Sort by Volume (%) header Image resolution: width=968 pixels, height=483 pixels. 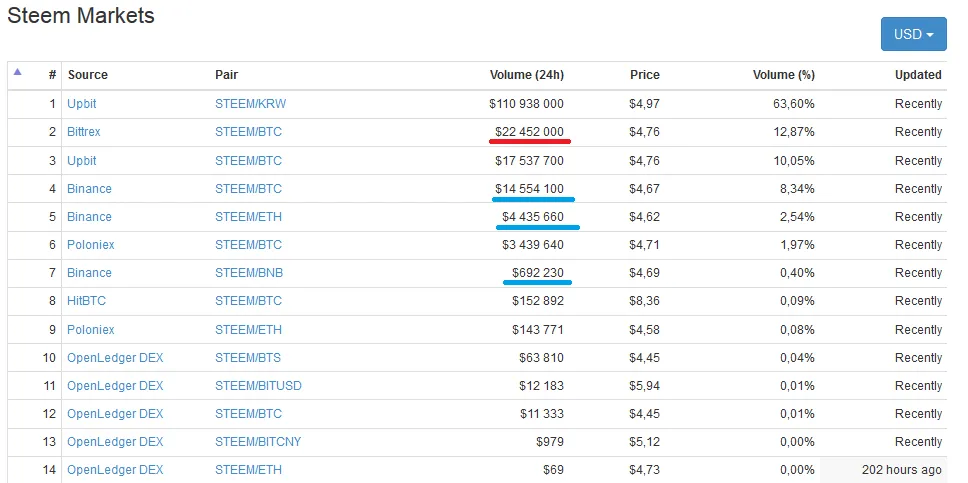click(783, 75)
